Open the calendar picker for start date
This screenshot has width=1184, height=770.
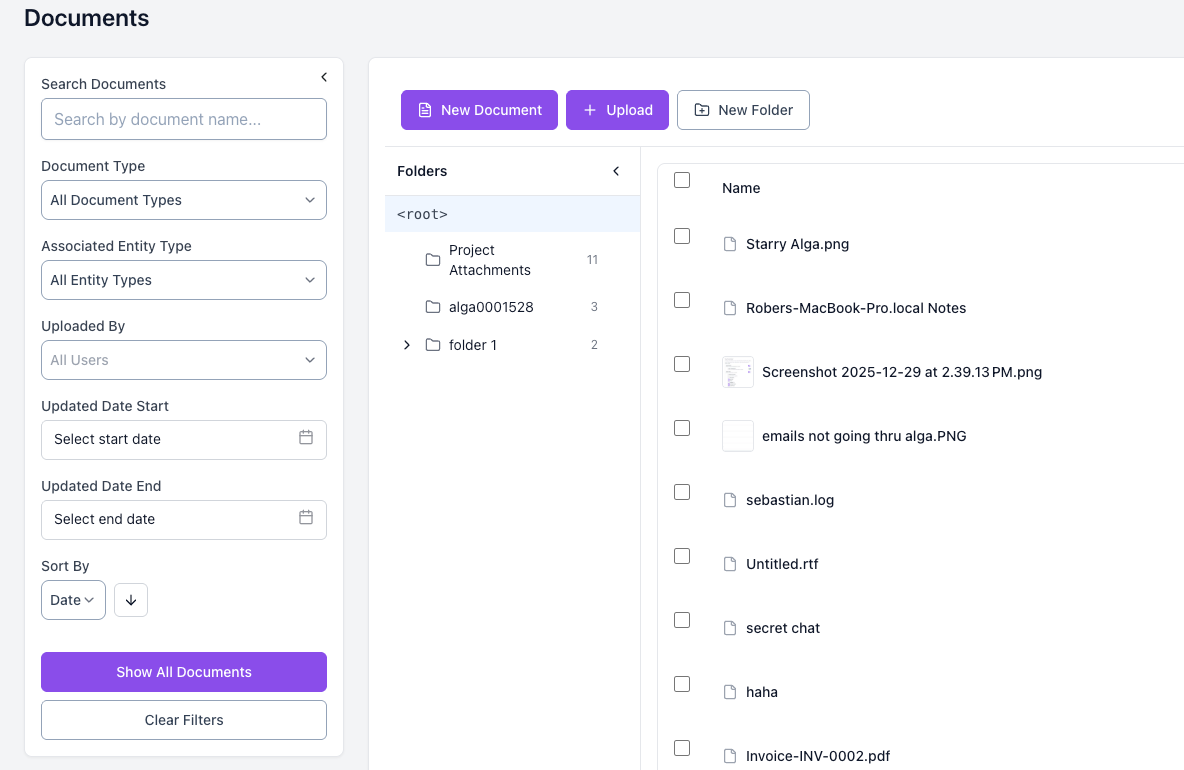[306, 439]
